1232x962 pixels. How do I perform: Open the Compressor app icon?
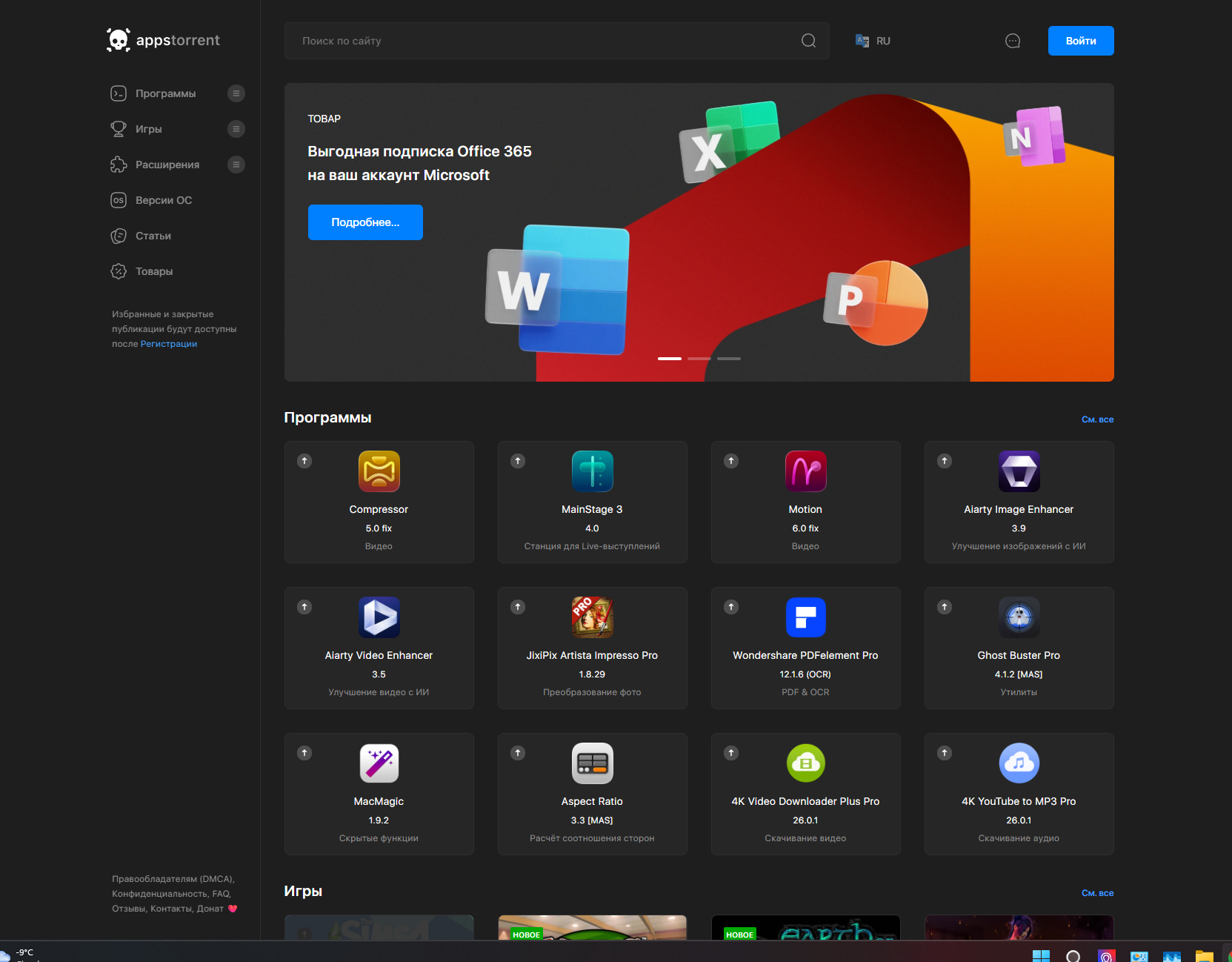click(x=379, y=471)
